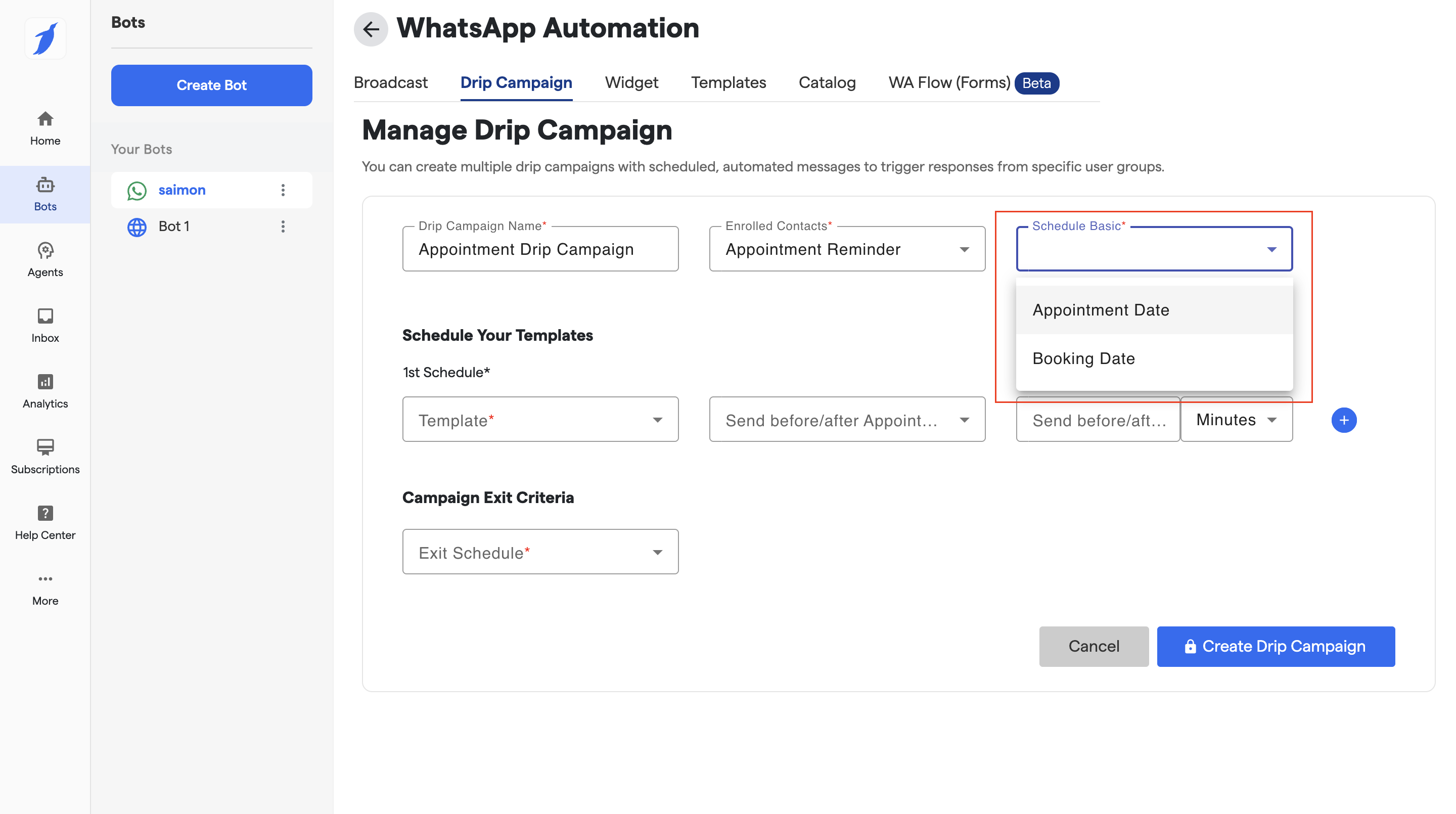
Task: Open Subscriptions in the sidebar
Action: click(x=45, y=457)
